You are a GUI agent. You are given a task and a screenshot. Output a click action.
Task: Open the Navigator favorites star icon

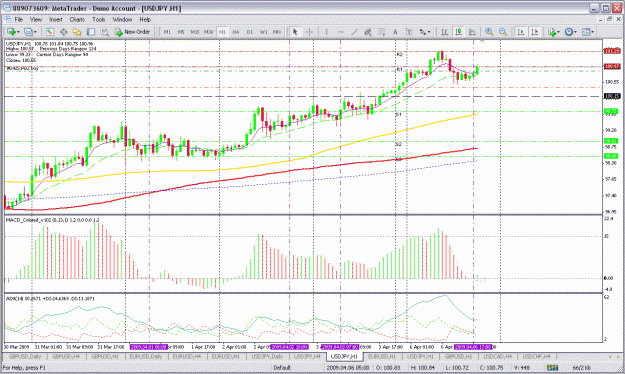click(77, 32)
